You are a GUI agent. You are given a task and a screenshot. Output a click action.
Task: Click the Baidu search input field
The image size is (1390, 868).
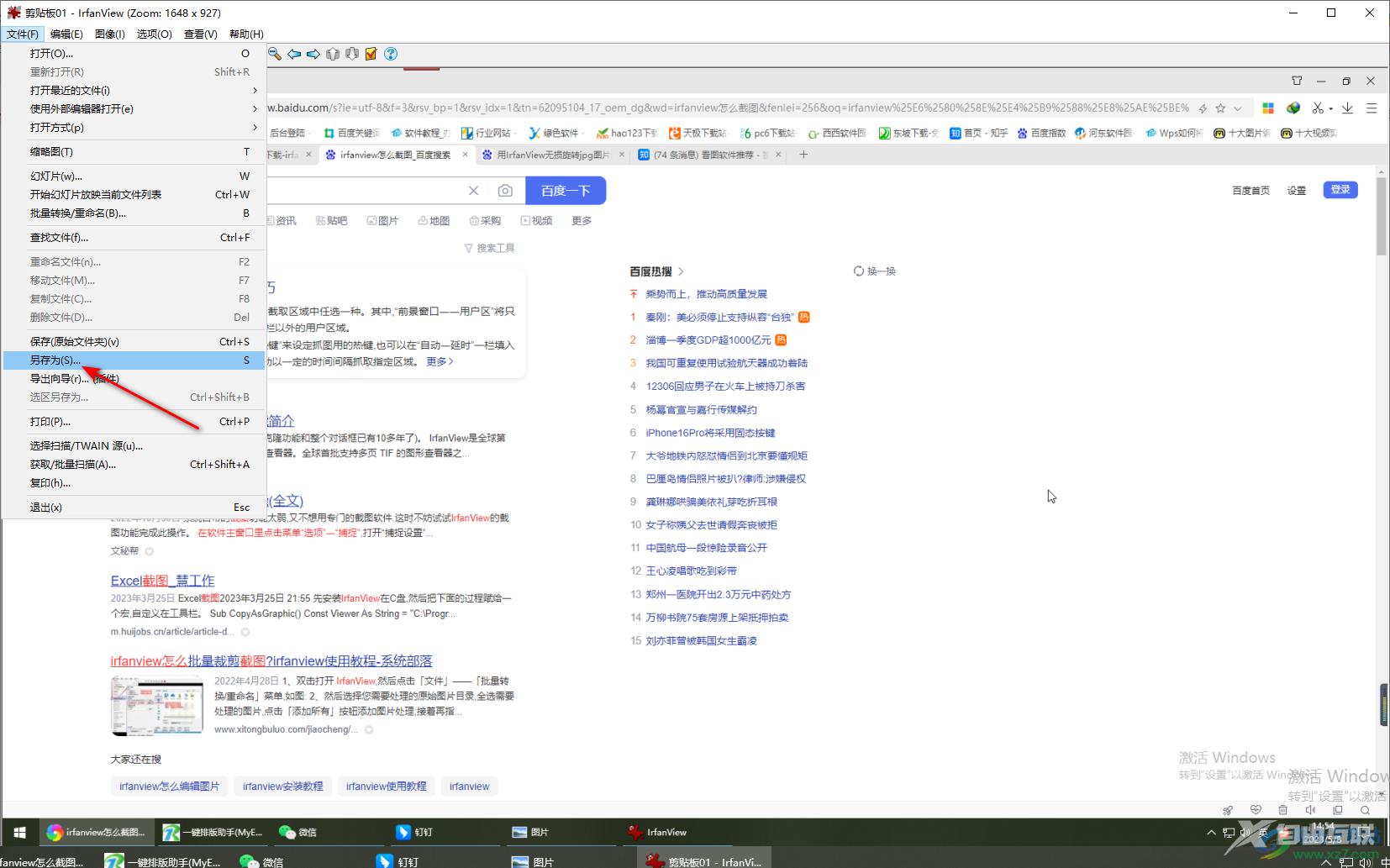click(x=366, y=191)
